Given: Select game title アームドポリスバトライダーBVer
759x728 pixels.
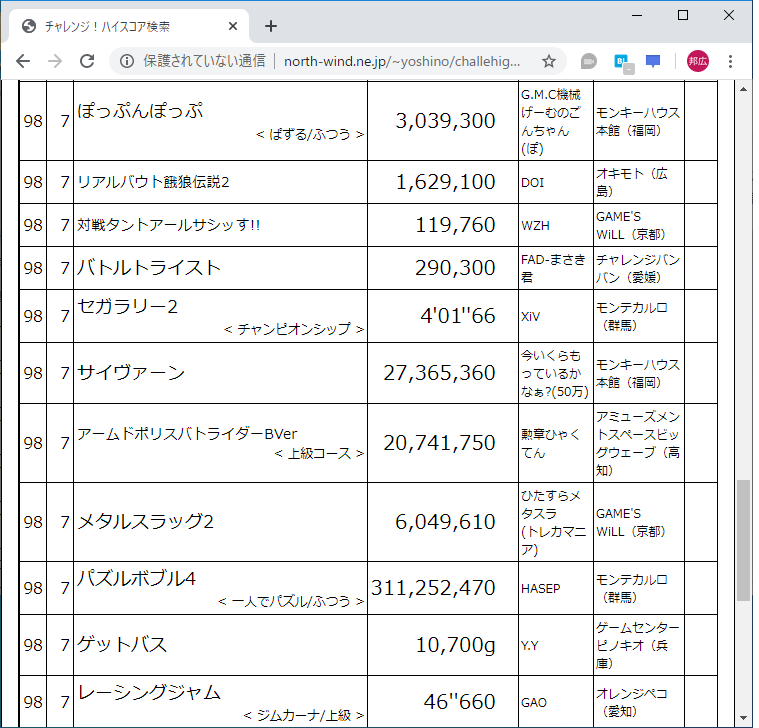Looking at the screenshot, I should (x=187, y=434).
